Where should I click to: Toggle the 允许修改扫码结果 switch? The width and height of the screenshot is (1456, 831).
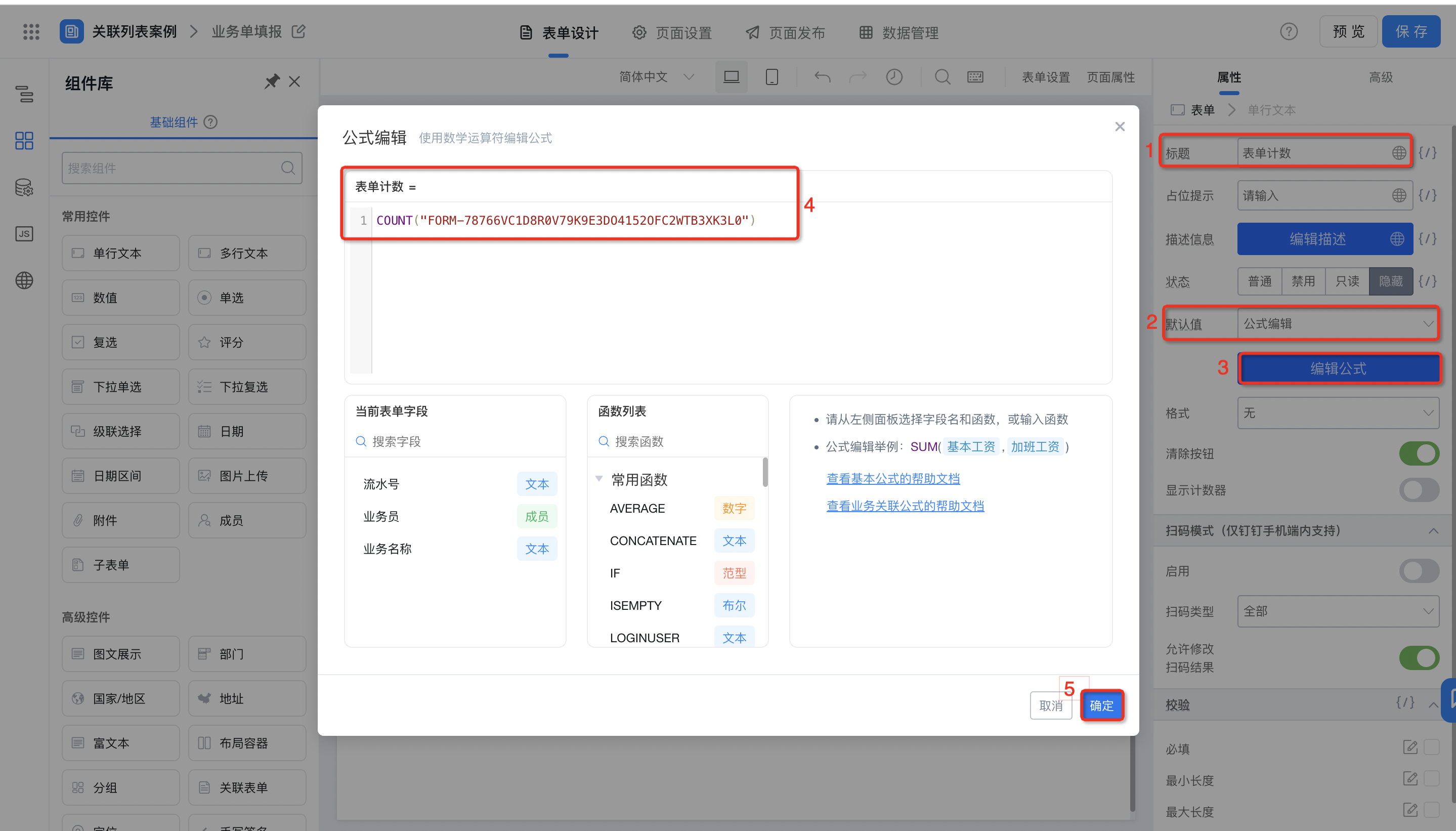pos(1419,657)
